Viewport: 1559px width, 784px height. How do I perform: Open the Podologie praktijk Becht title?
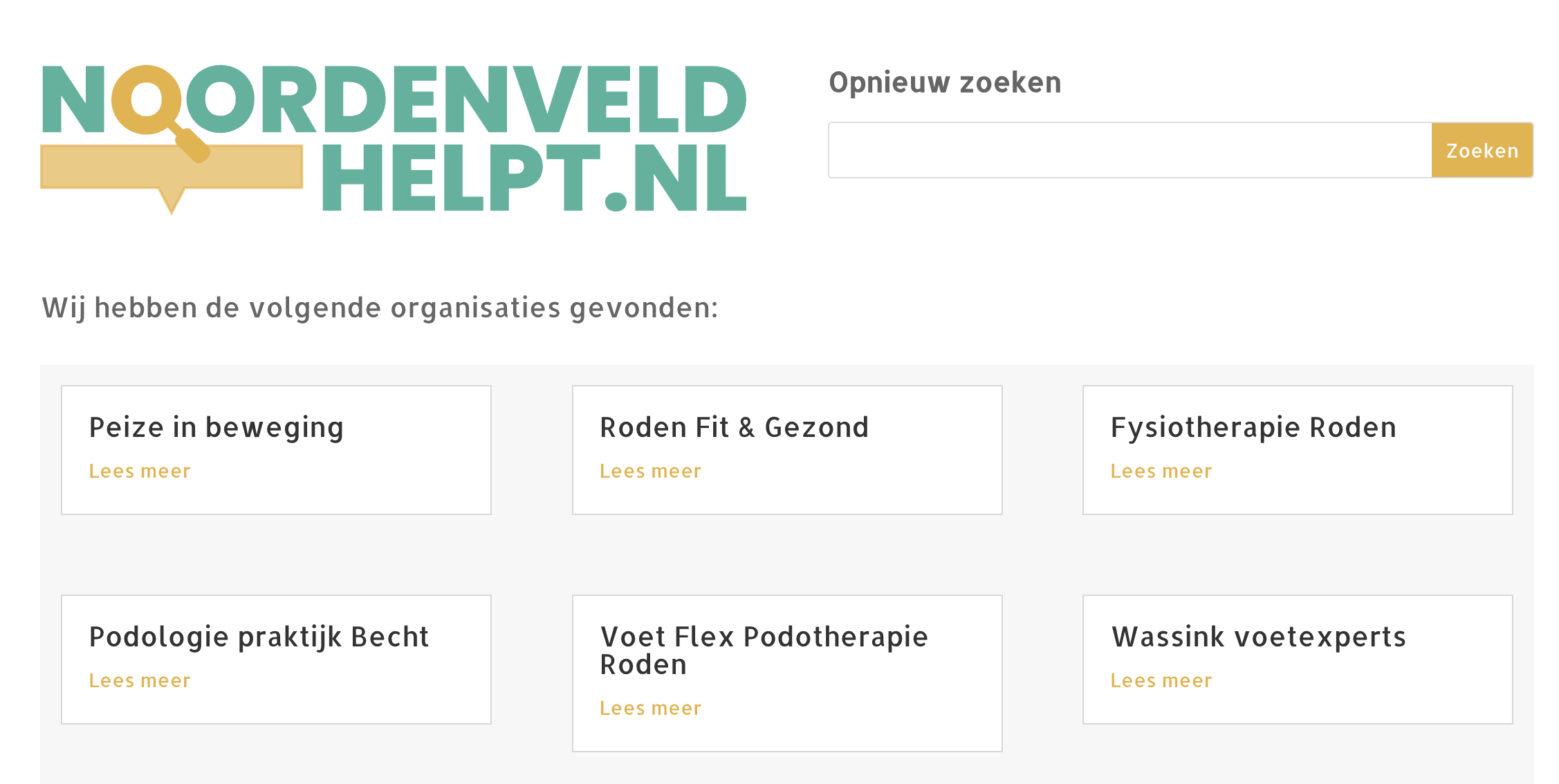[259, 637]
